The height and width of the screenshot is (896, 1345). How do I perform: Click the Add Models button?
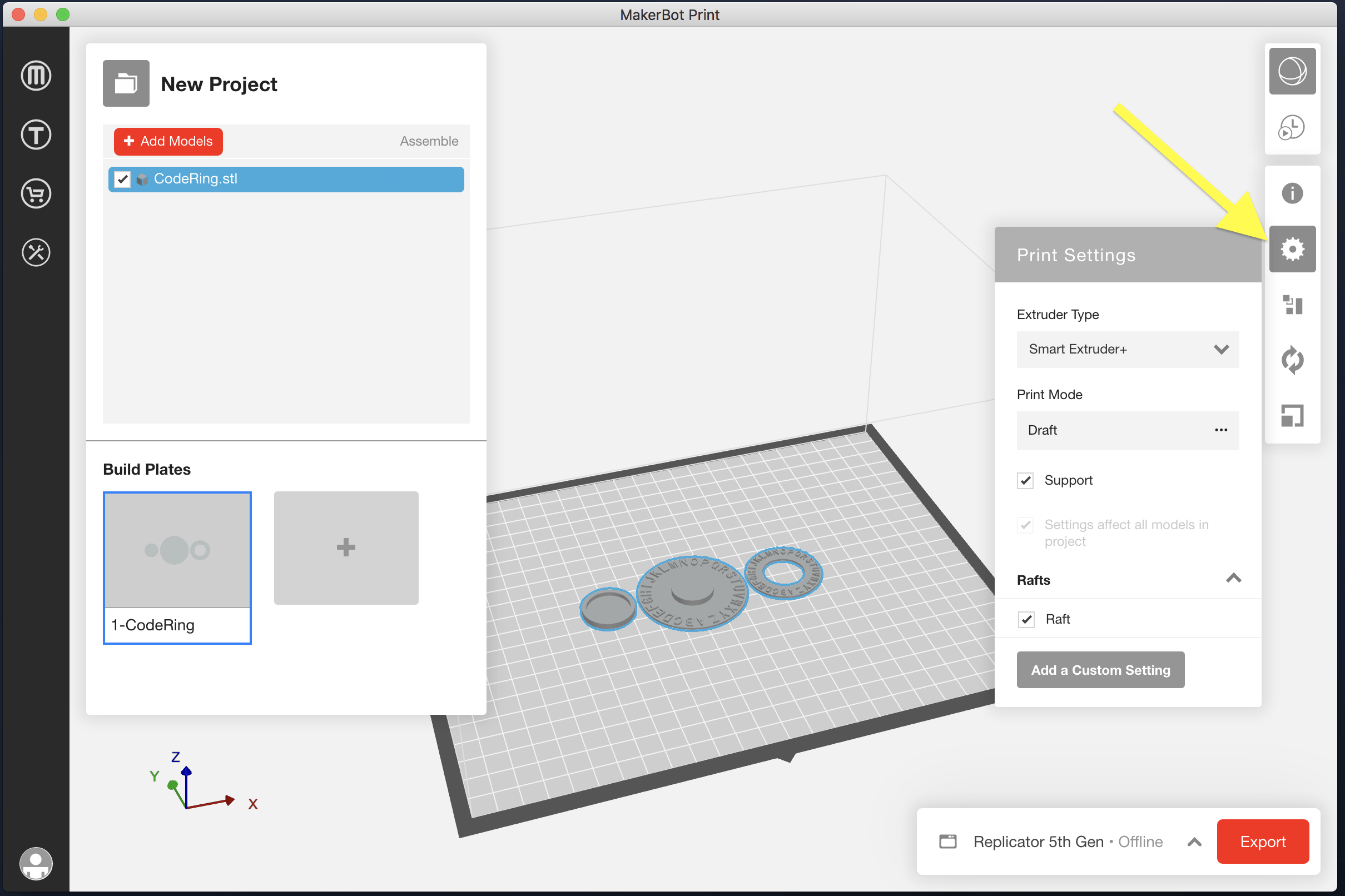point(167,141)
